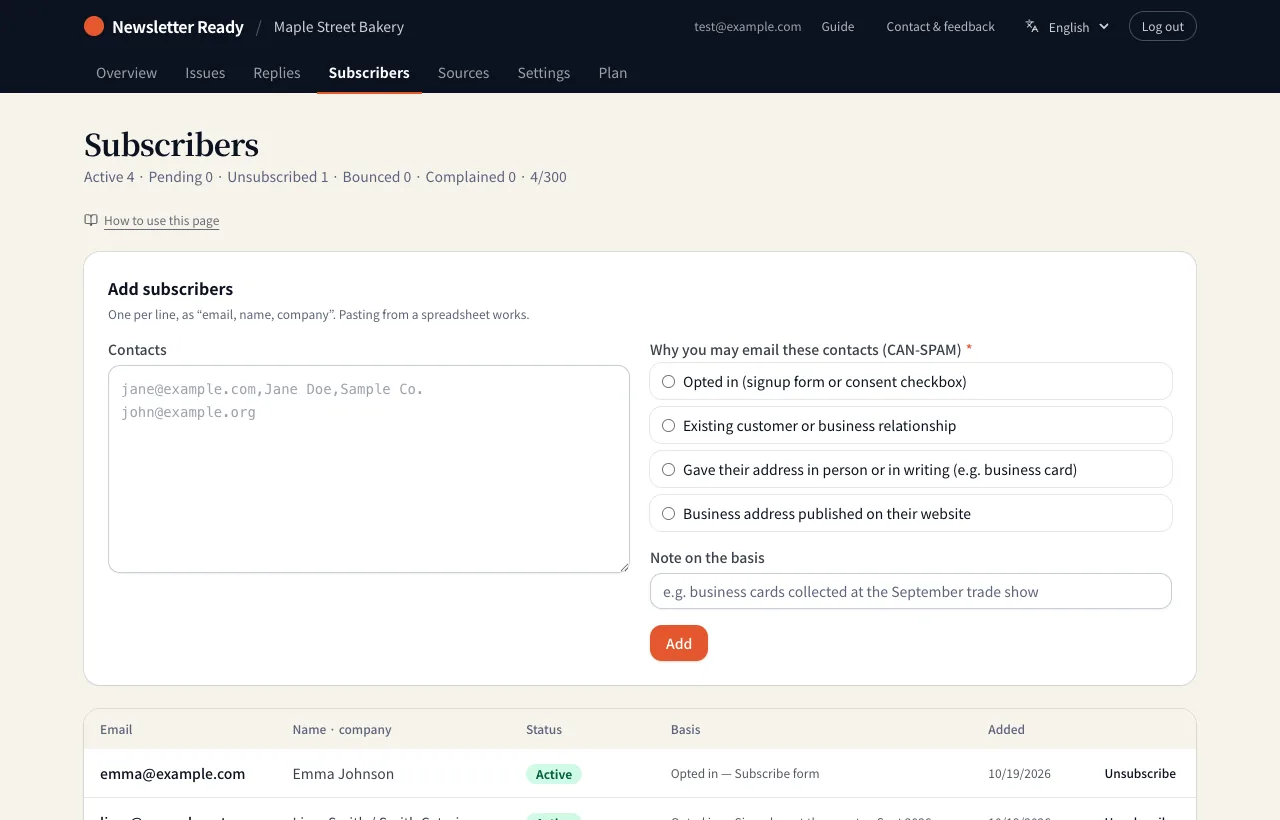Unsubscribe emma@example.com

click(1140, 774)
